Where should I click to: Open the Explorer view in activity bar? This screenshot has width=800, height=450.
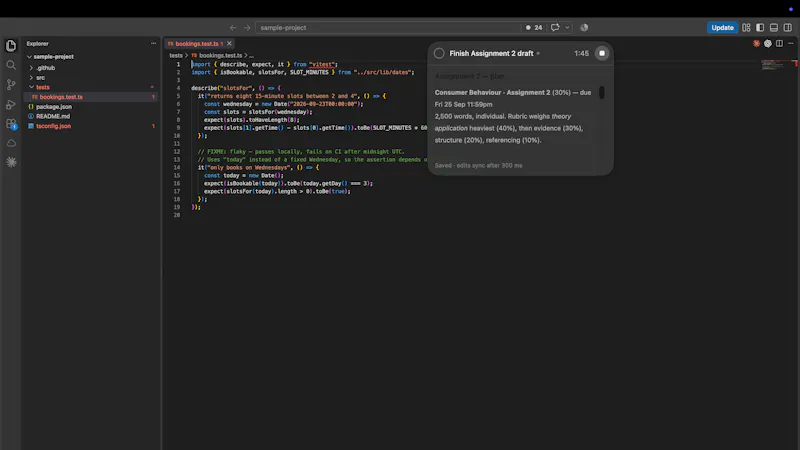coord(11,45)
